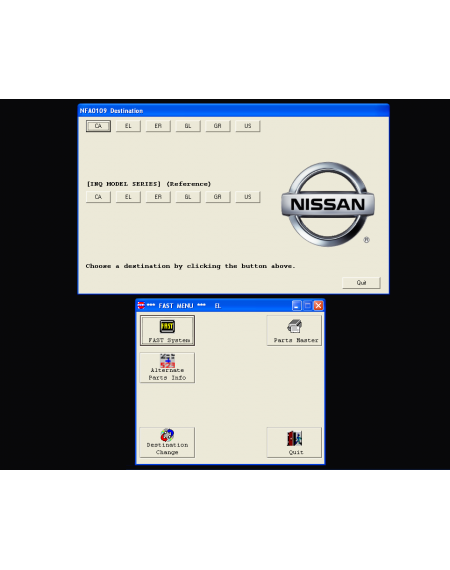The width and height of the screenshot is (450, 570).
Task: Click the Nissan logo image
Action: point(328,204)
